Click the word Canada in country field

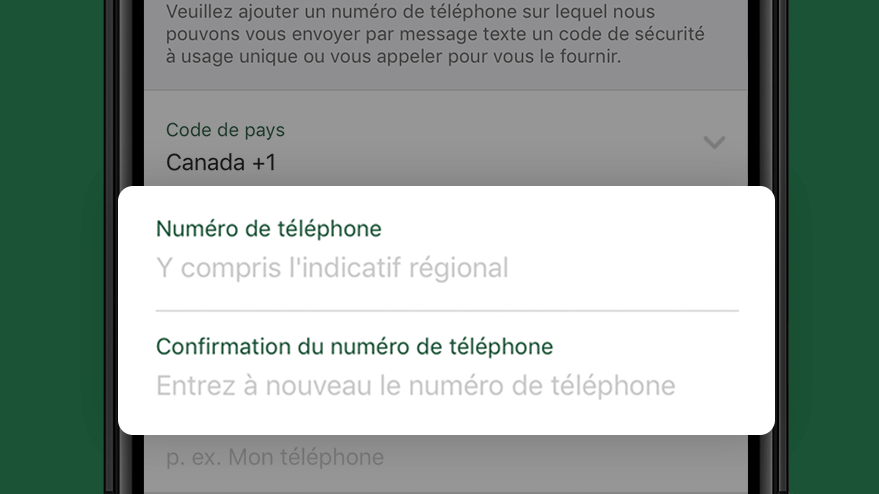[205, 163]
